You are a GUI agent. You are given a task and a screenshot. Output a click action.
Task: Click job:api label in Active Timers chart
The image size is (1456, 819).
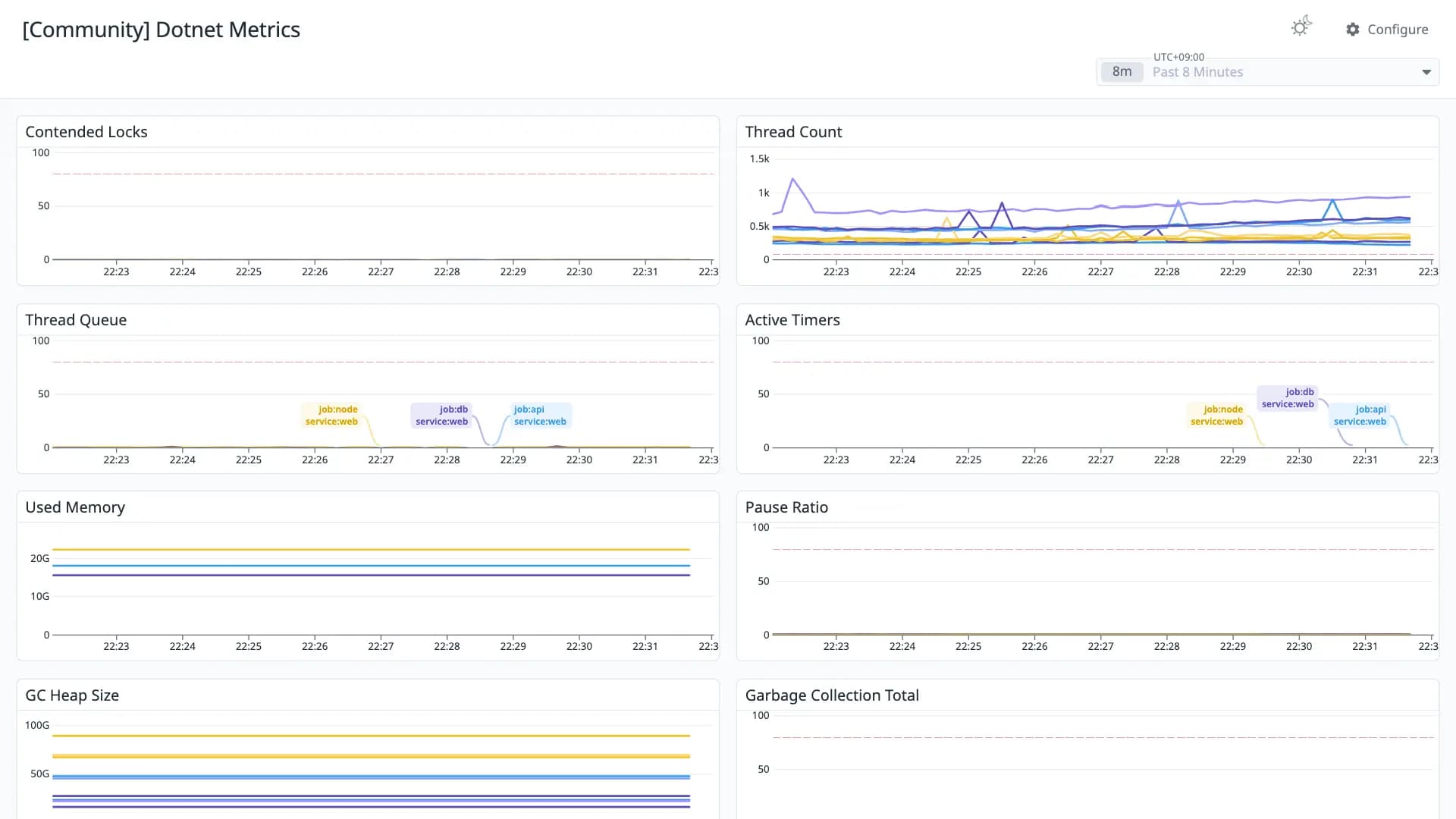pos(1360,416)
